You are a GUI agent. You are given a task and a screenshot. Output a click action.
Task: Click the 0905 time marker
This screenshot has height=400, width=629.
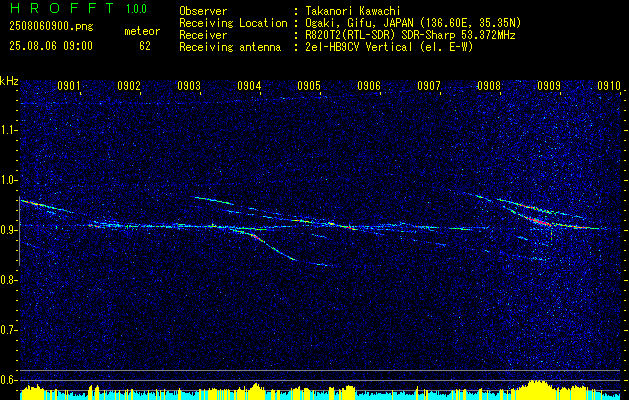coord(309,86)
